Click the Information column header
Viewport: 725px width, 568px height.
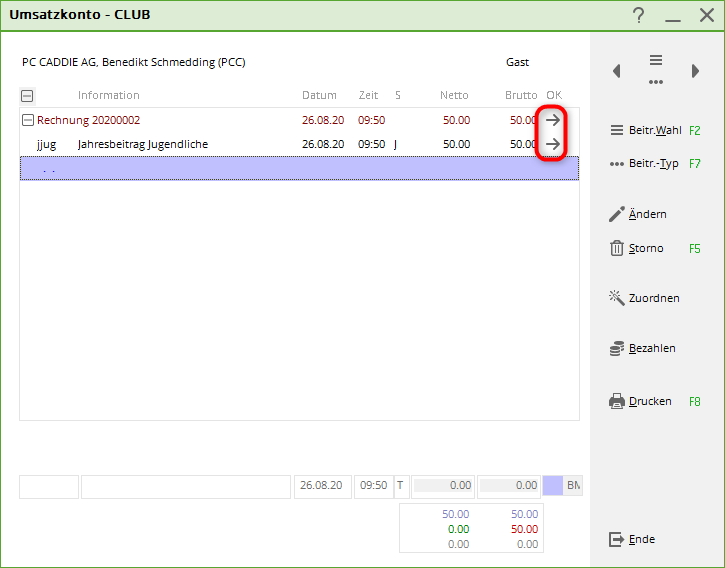pyautogui.click(x=109, y=95)
